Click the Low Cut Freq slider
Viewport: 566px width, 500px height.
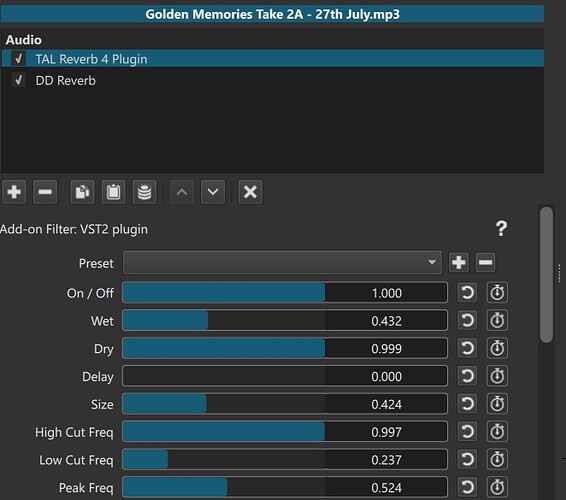[285, 460]
